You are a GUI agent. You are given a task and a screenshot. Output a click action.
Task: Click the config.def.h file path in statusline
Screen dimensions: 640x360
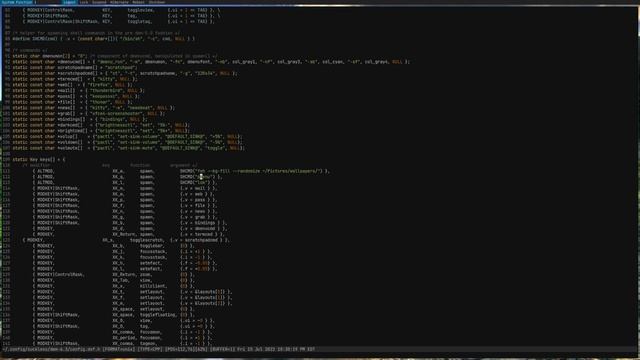(51, 349)
